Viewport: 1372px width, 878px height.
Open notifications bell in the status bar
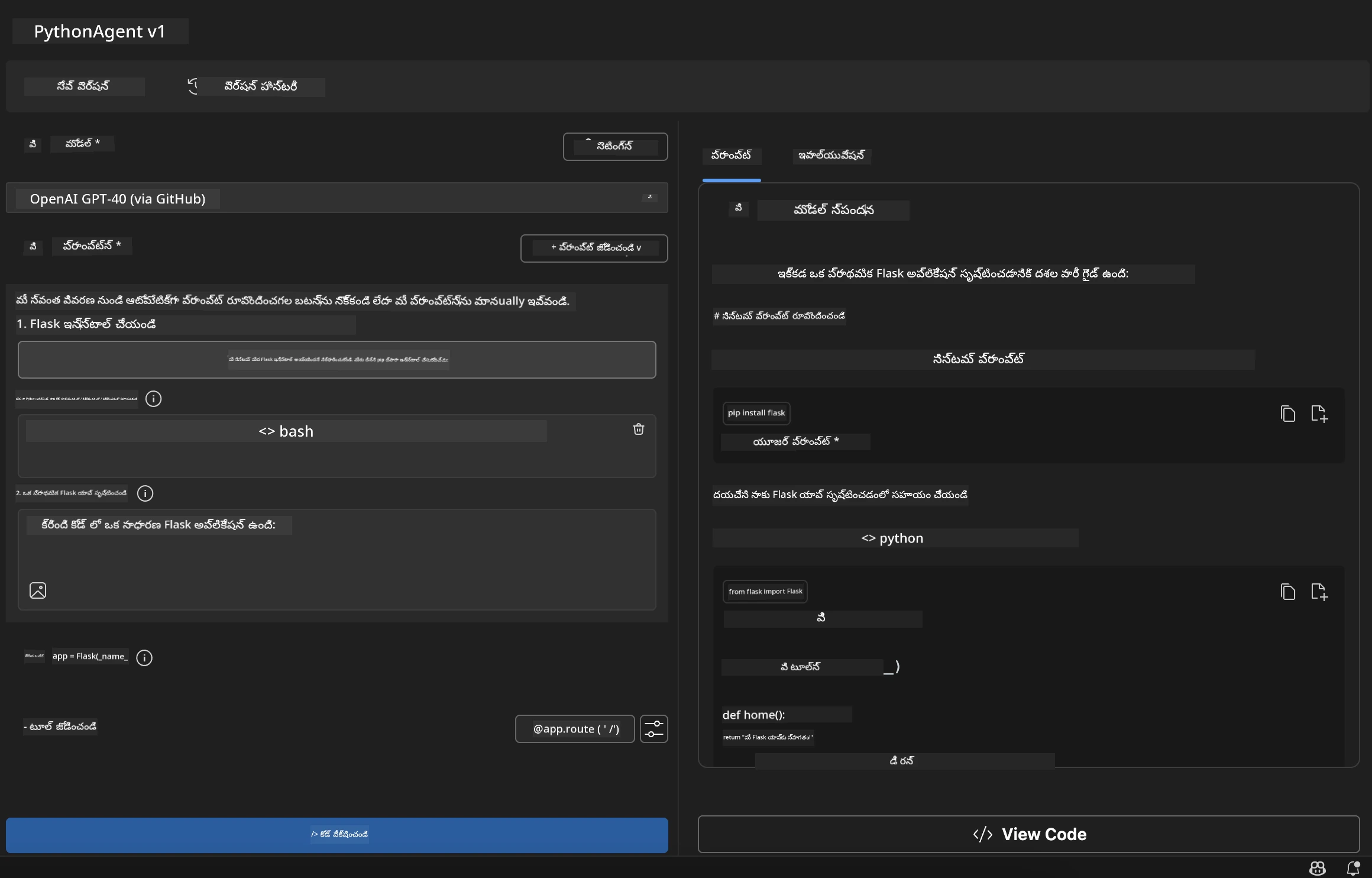coord(1353,868)
